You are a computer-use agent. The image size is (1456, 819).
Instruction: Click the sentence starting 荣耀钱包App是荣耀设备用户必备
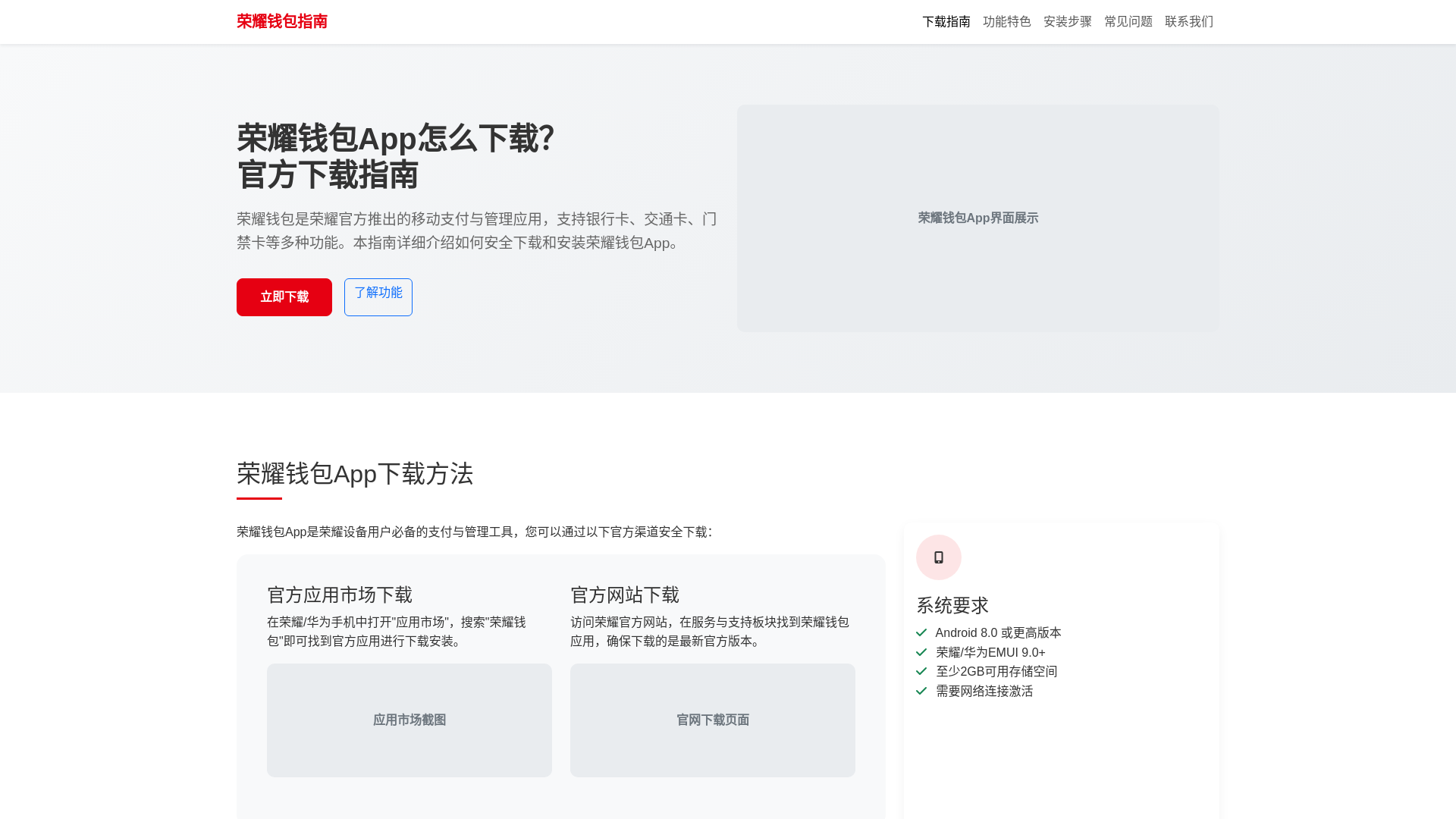tap(475, 532)
